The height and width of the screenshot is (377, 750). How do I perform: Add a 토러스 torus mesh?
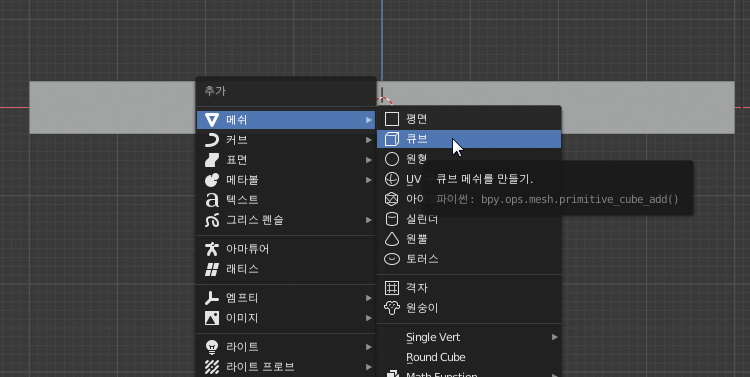coord(469,259)
